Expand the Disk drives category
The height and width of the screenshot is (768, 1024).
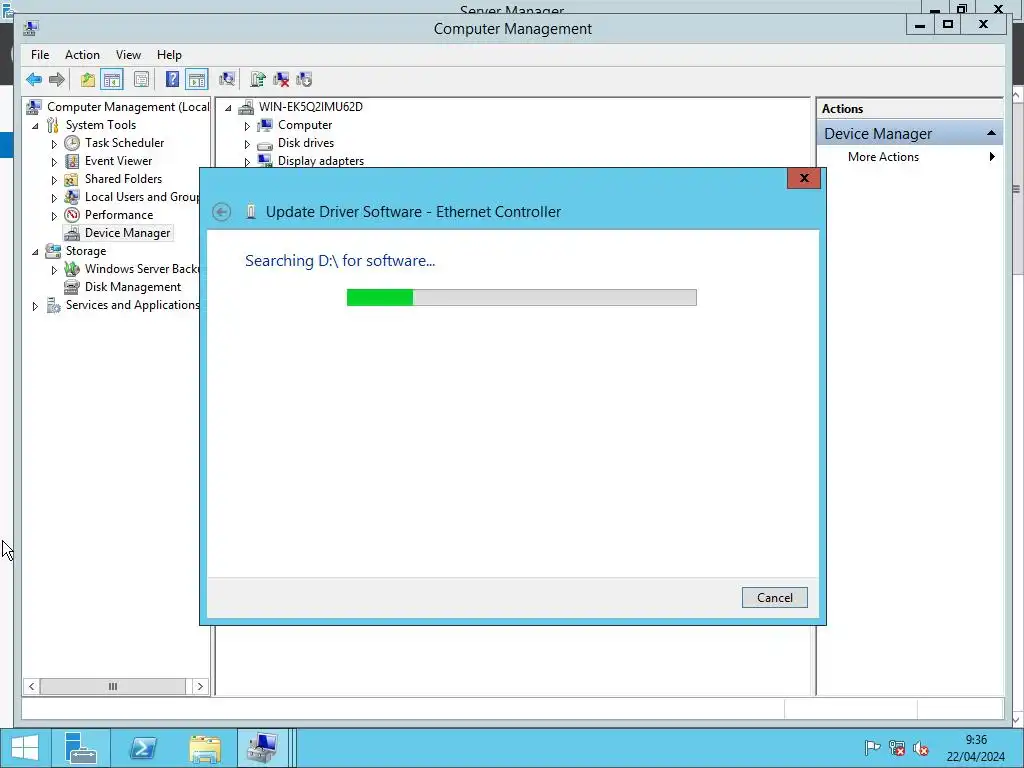point(248,144)
